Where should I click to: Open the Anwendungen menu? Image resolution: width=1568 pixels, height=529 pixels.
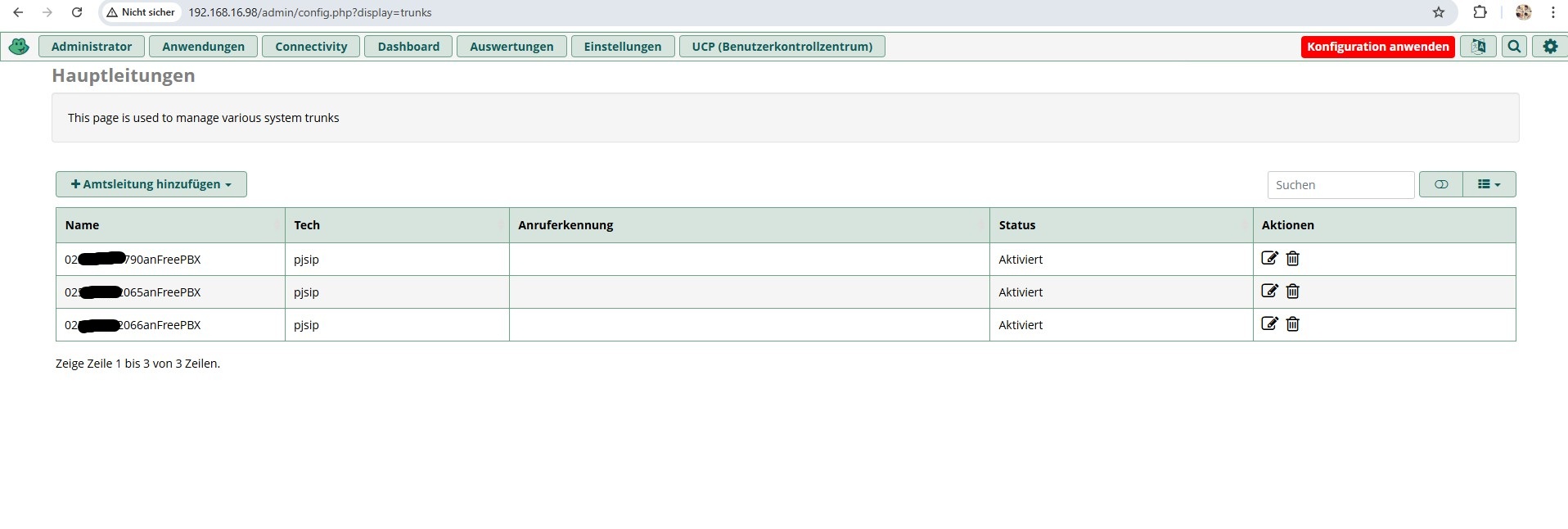pos(203,47)
